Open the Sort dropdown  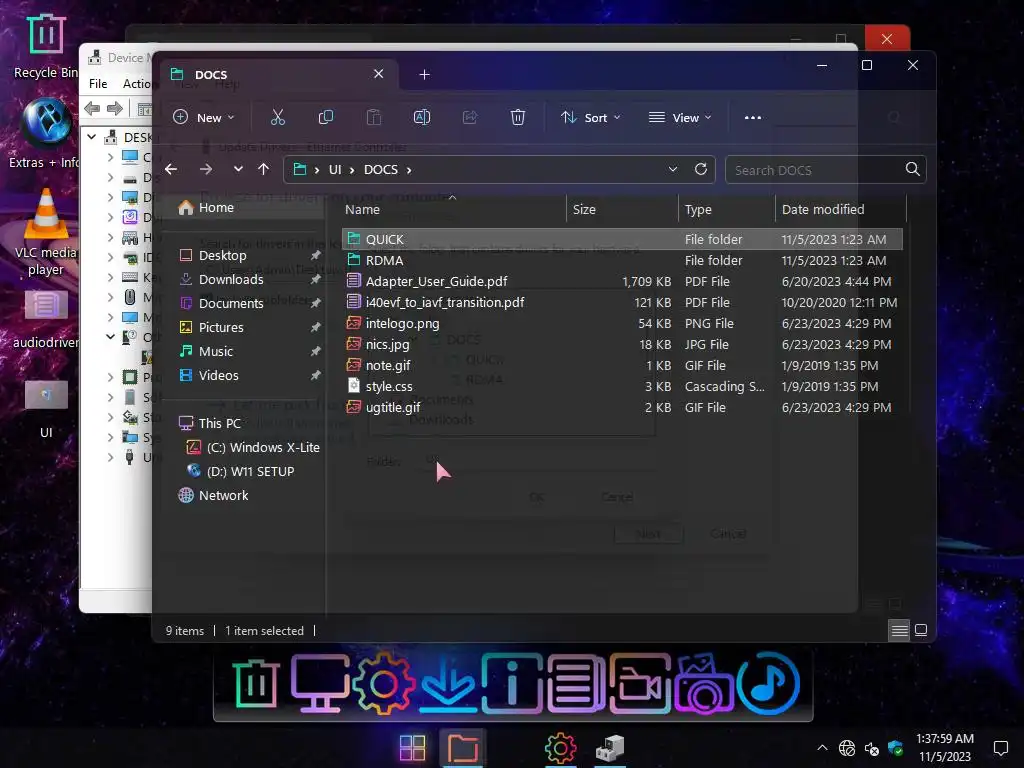[590, 118]
